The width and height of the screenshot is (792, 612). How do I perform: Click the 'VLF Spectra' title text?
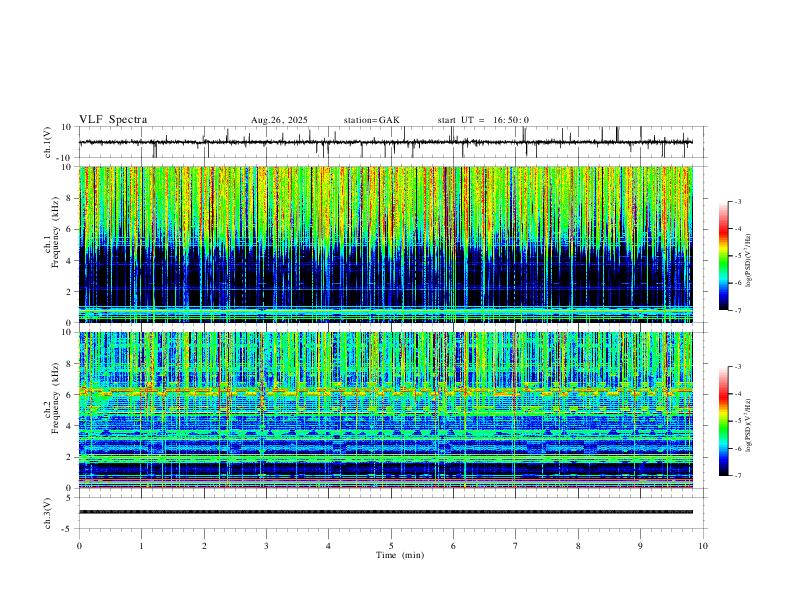tap(113, 120)
